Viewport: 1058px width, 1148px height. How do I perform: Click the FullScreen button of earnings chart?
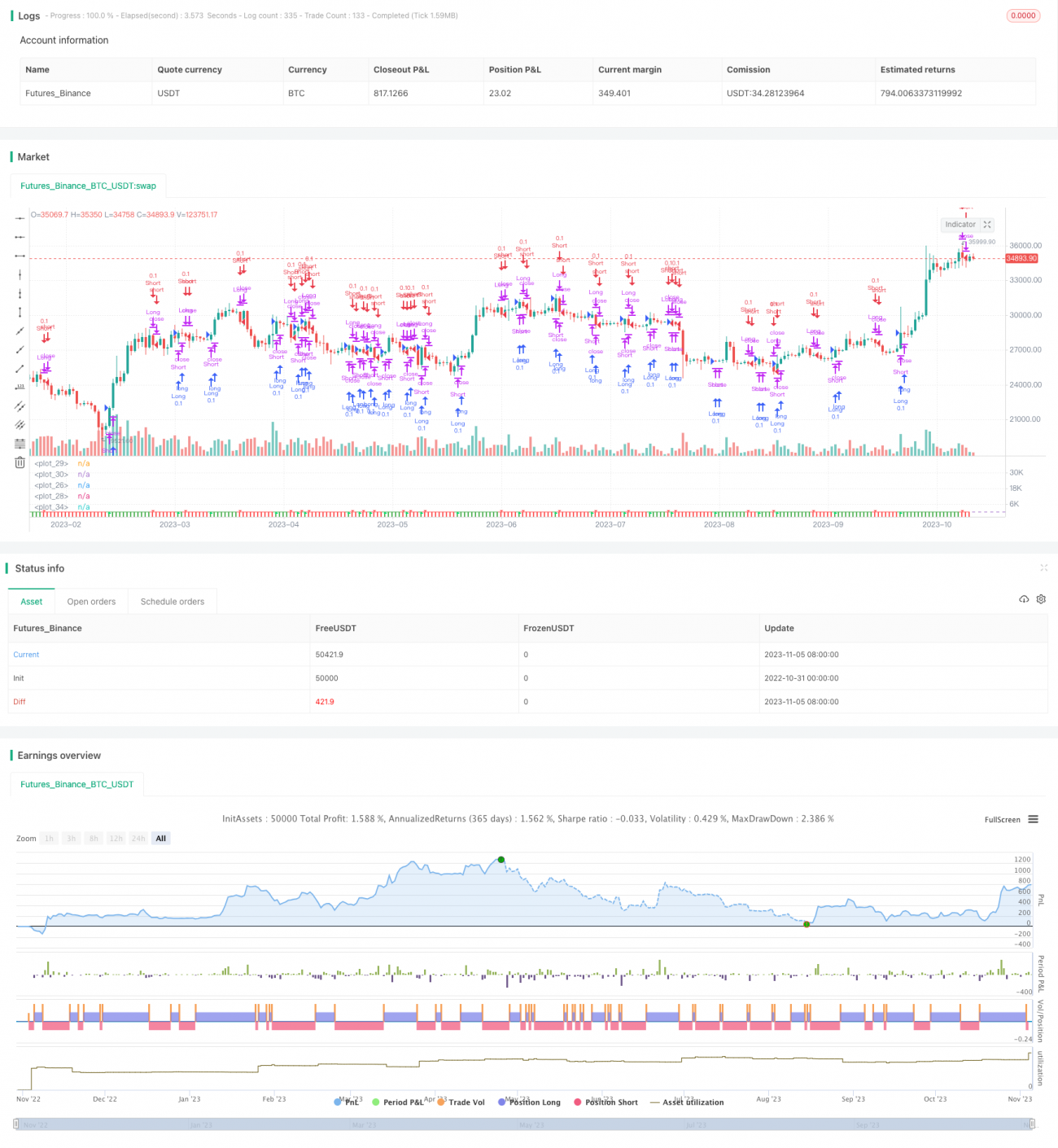coord(1002,820)
